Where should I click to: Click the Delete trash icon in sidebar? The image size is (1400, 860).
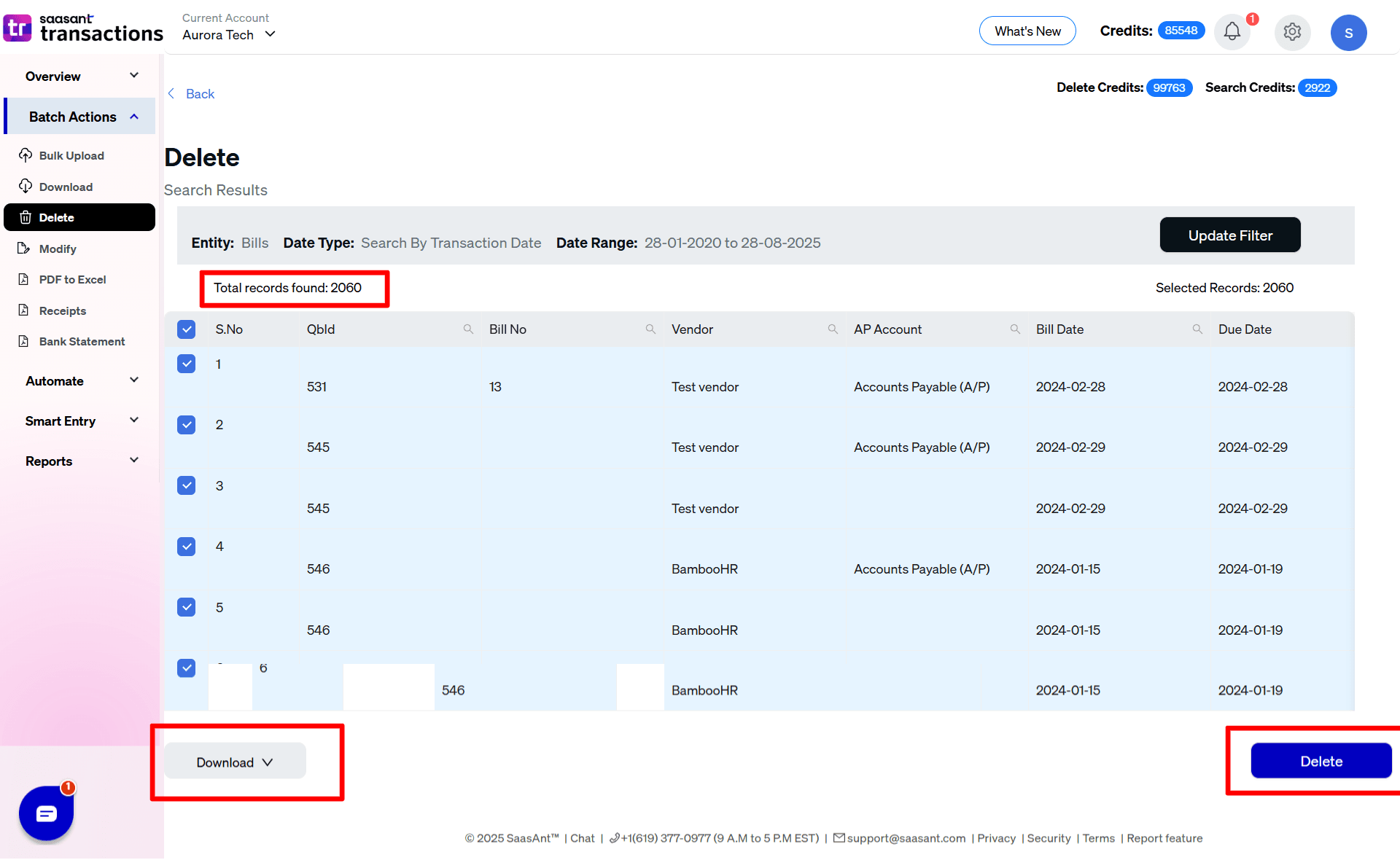pyautogui.click(x=26, y=217)
